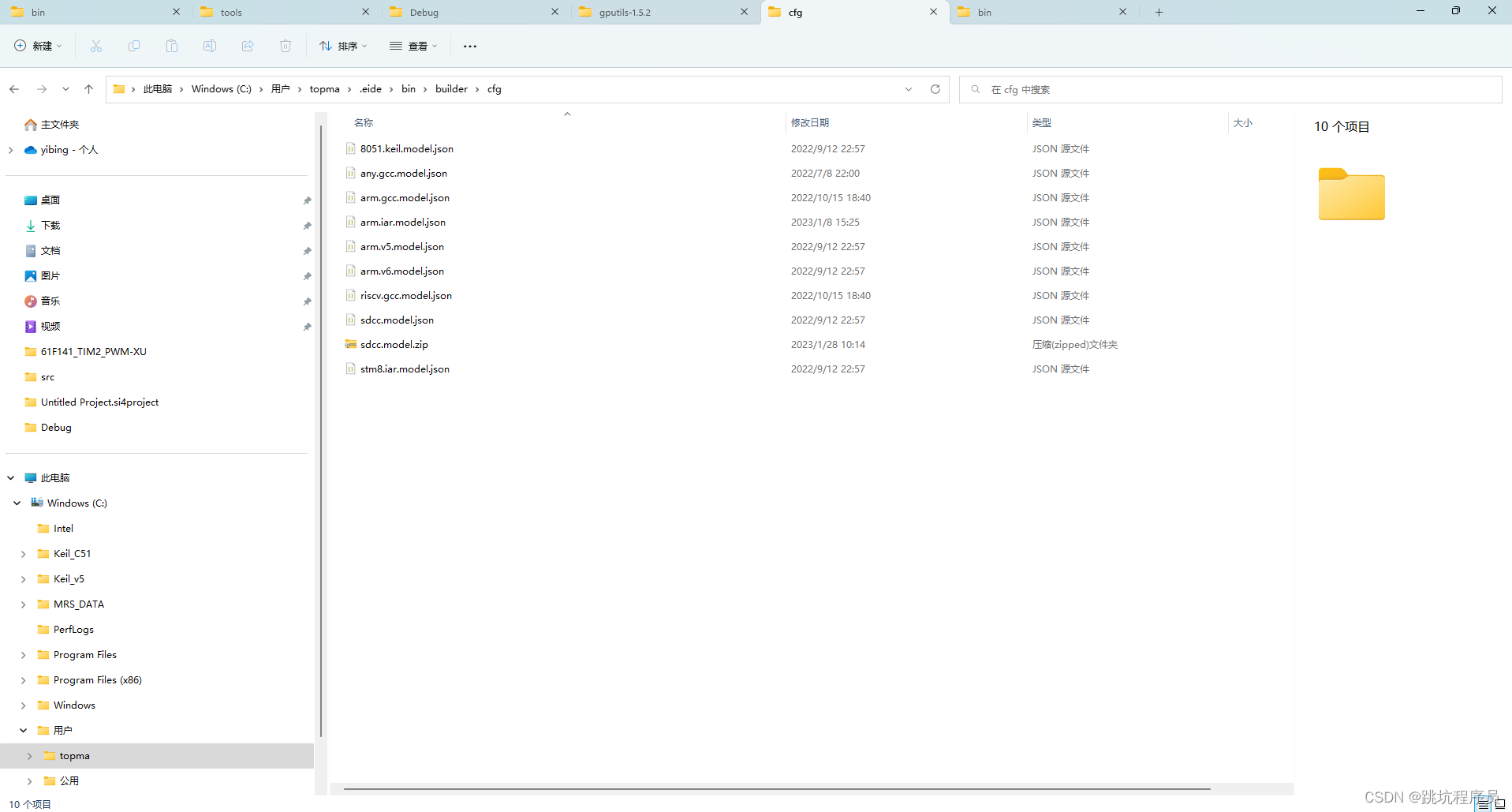Close the gputils-1.5.2 tab
Image resolution: width=1512 pixels, height=812 pixels.
[x=745, y=12]
